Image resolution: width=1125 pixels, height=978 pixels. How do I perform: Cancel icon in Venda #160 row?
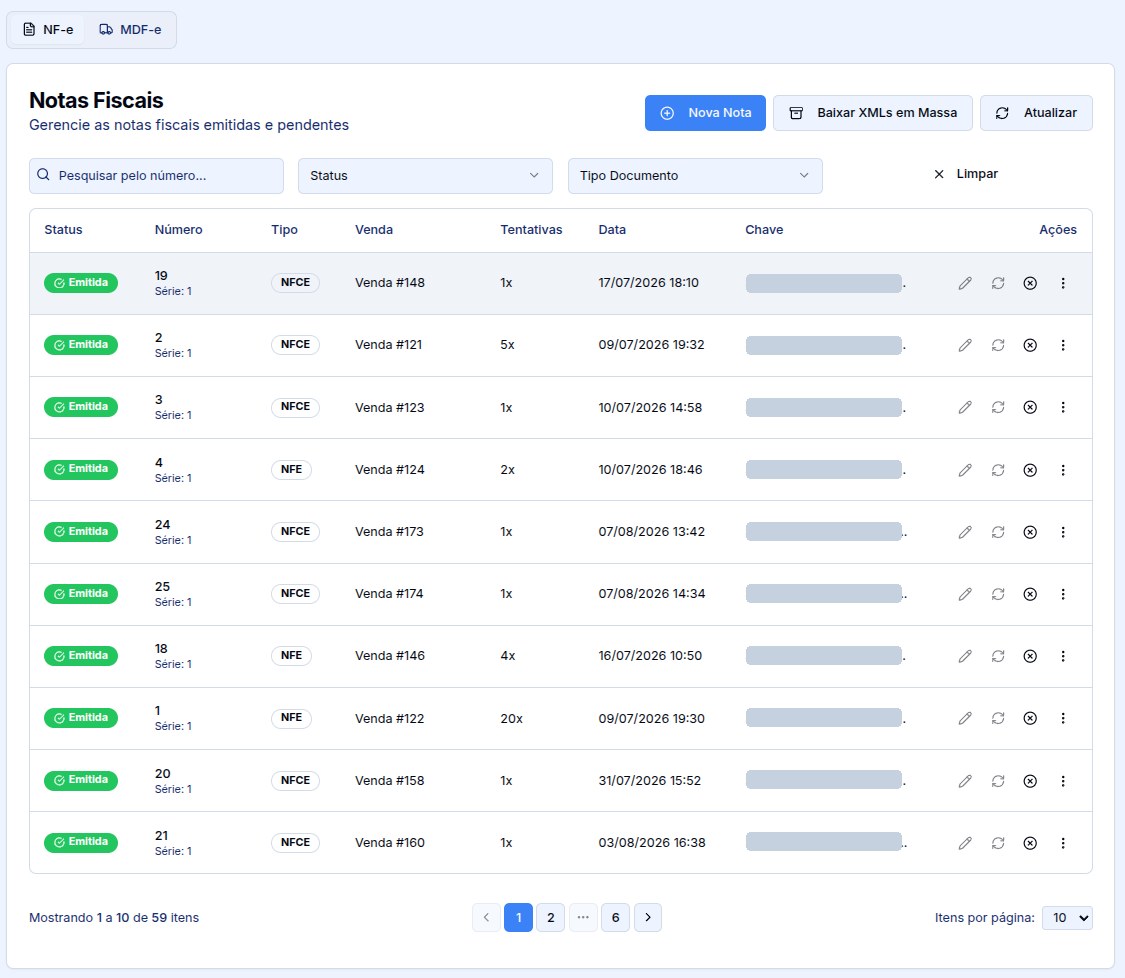pyautogui.click(x=1030, y=843)
